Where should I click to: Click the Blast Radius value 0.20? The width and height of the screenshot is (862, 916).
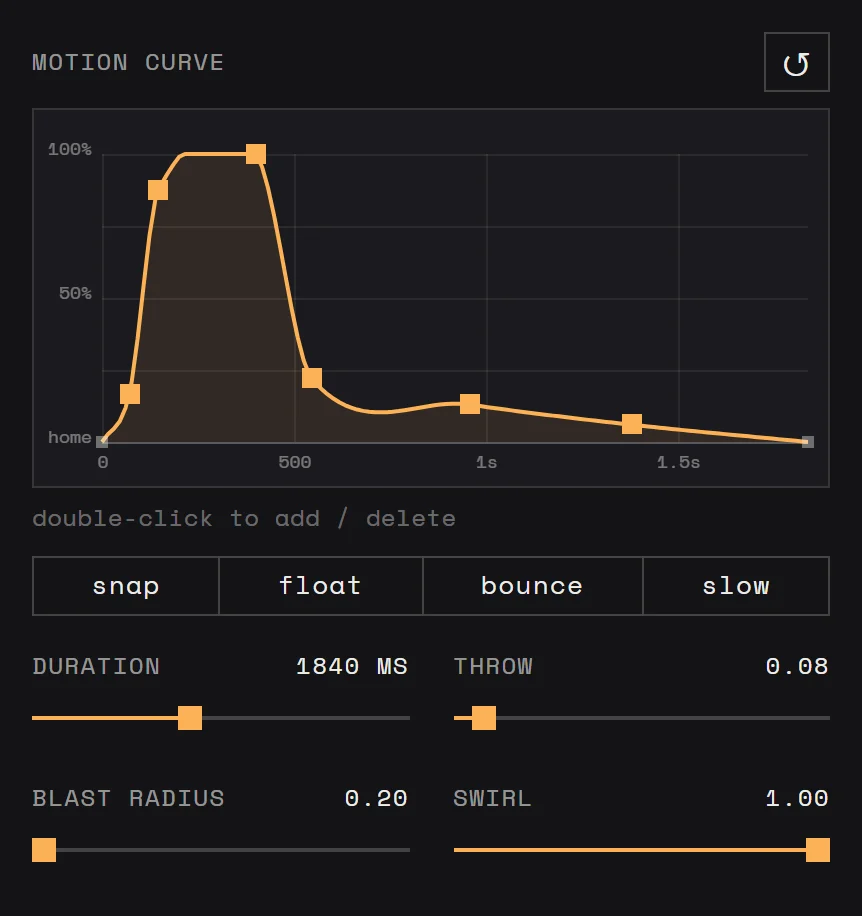pyautogui.click(x=376, y=799)
